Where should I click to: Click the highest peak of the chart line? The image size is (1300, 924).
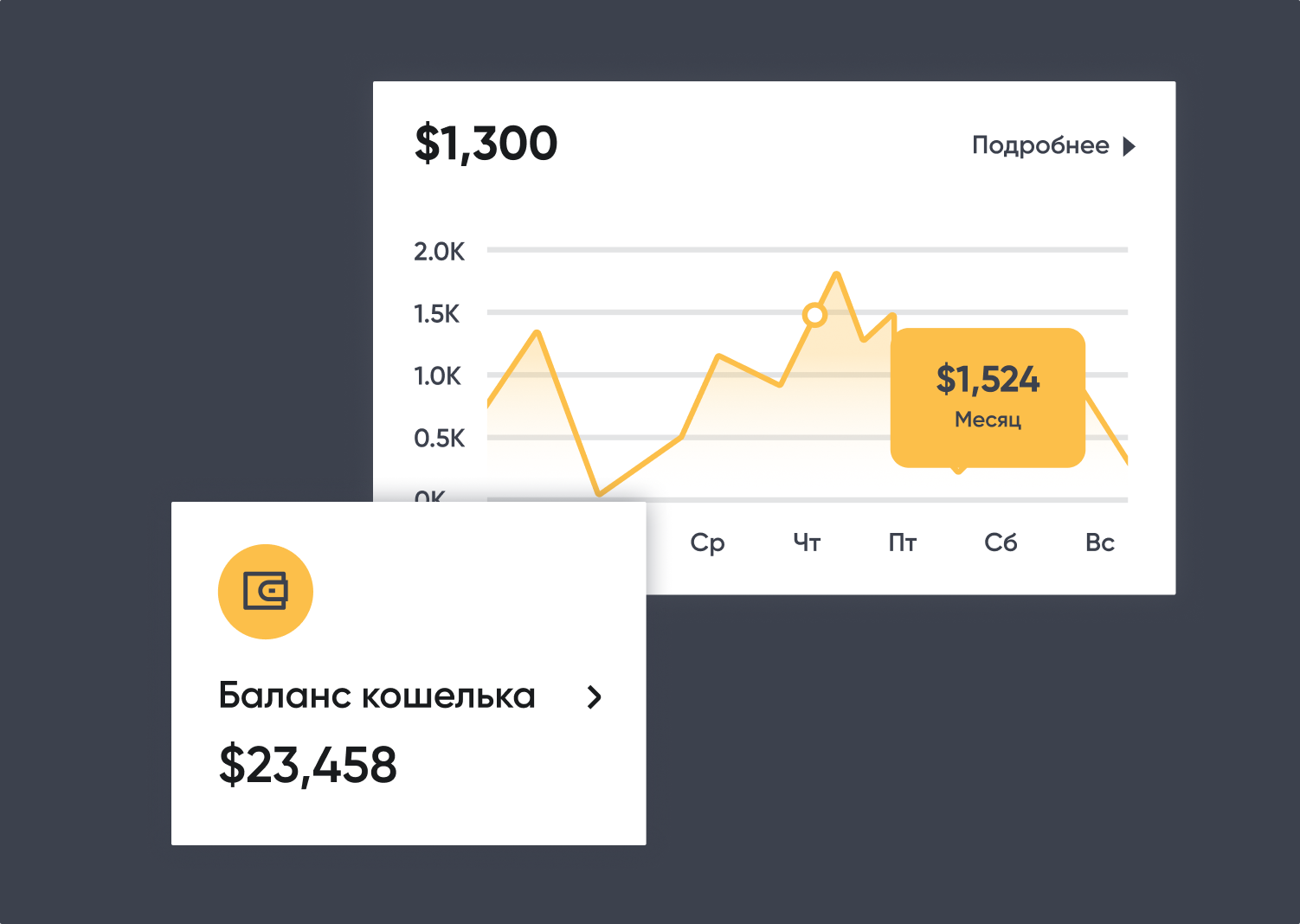[x=836, y=275]
